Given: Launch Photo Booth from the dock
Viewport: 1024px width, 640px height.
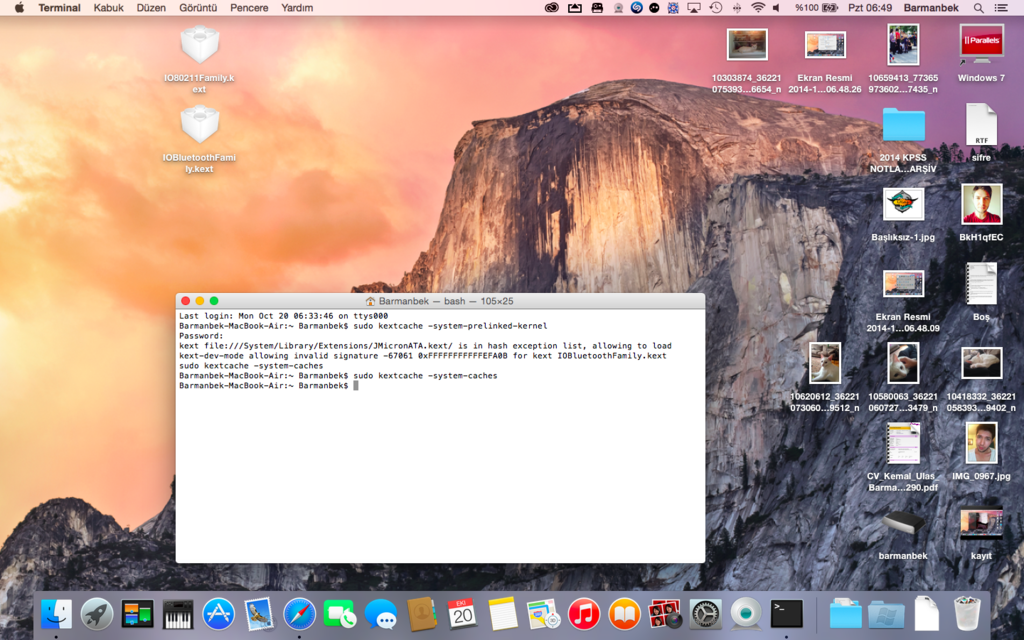Looking at the screenshot, I should (x=665, y=615).
